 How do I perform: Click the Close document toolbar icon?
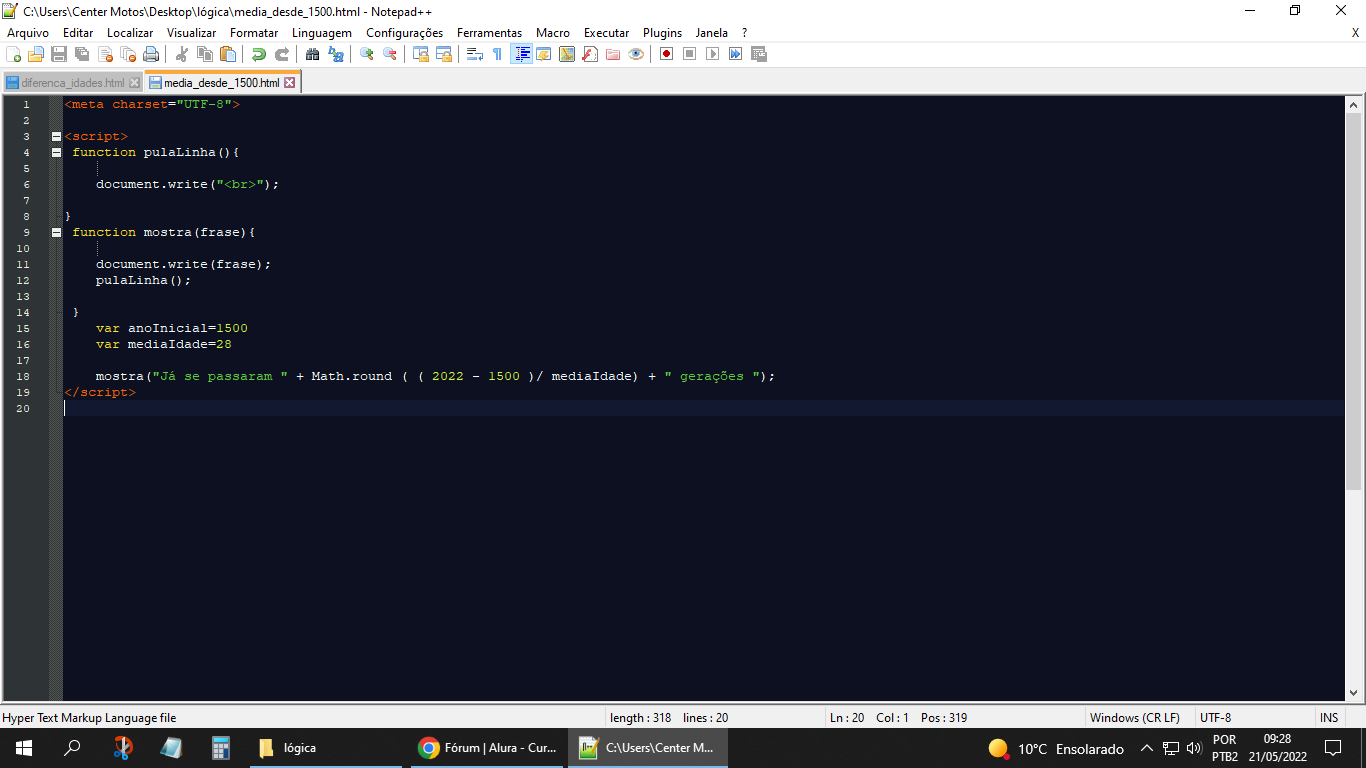click(x=105, y=54)
